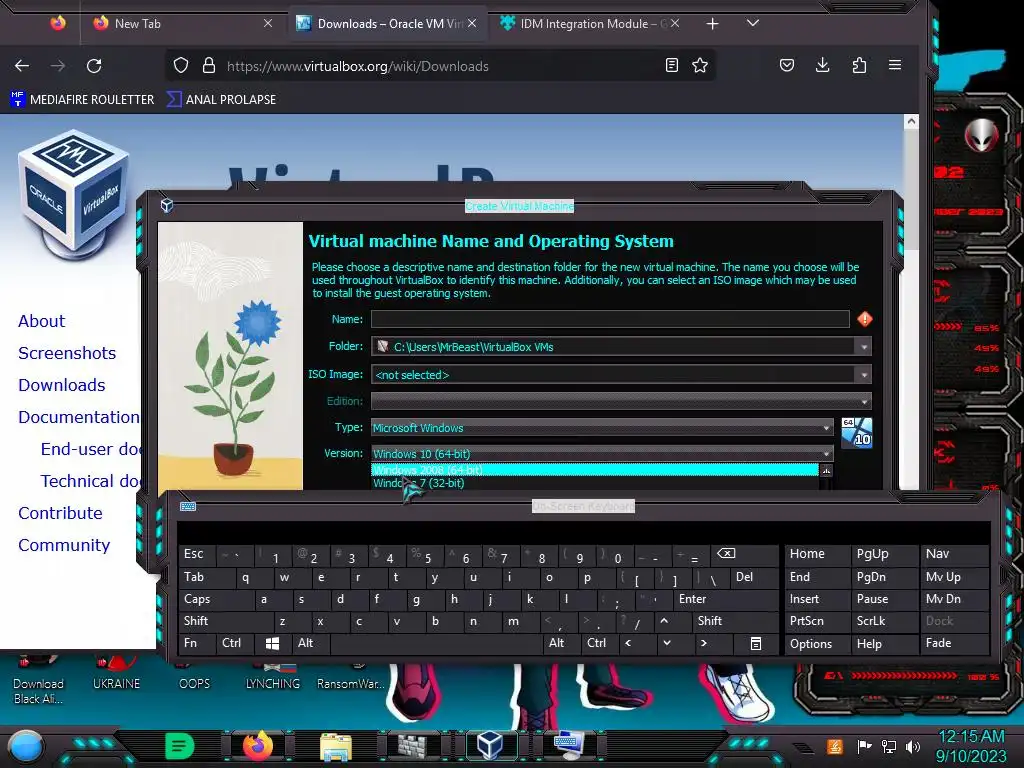Switch to IDM Integration Module tab
The height and width of the screenshot is (768, 1024).
(x=591, y=24)
